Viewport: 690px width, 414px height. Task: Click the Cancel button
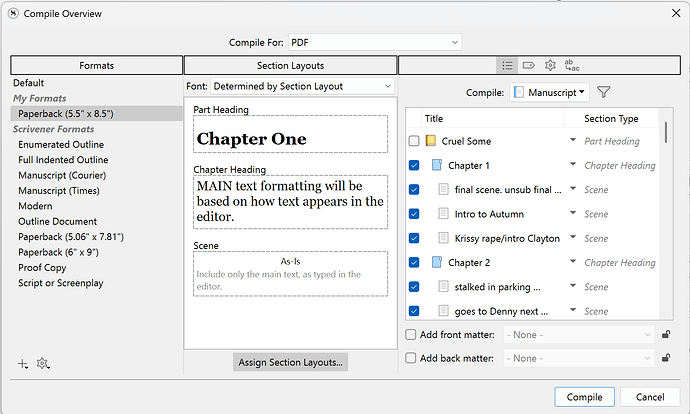click(650, 397)
